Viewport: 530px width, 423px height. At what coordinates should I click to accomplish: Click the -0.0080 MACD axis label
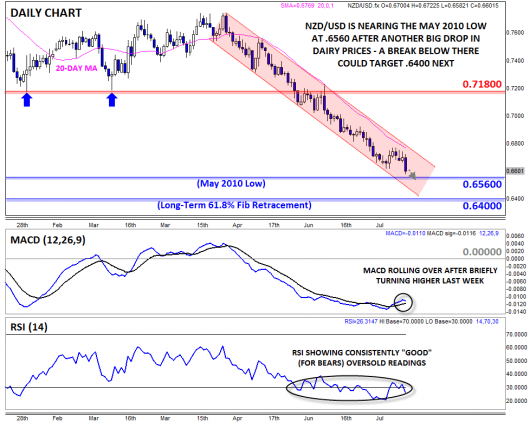pos(516,289)
